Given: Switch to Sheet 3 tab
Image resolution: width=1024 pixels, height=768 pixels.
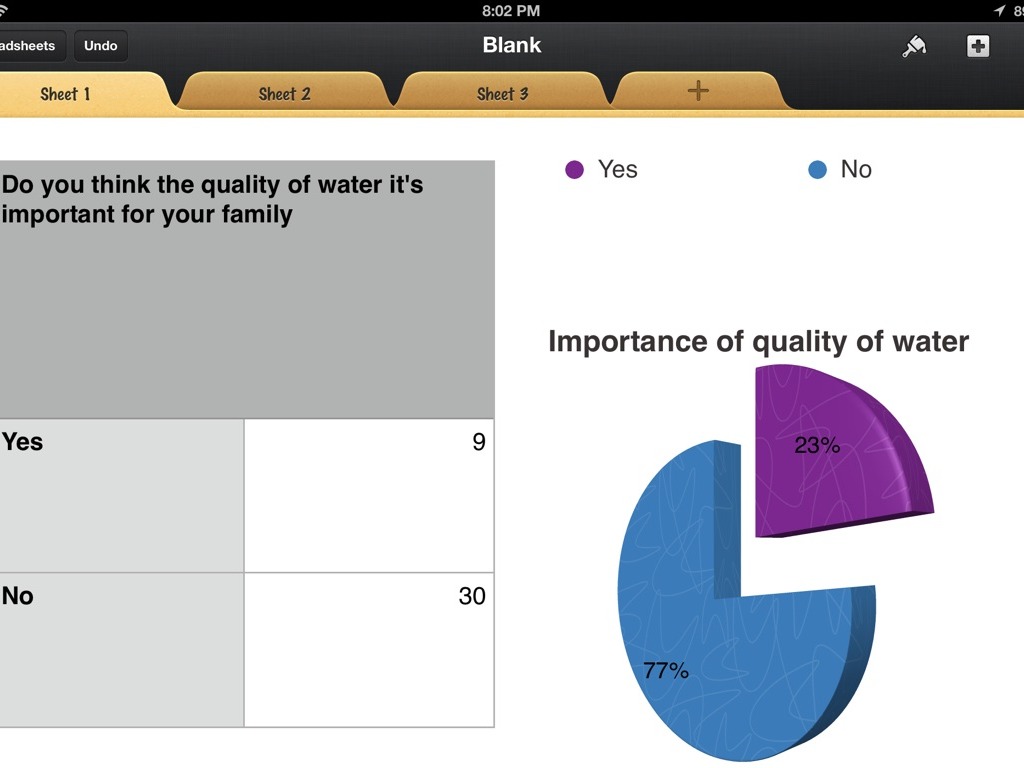Looking at the screenshot, I should tap(502, 94).
